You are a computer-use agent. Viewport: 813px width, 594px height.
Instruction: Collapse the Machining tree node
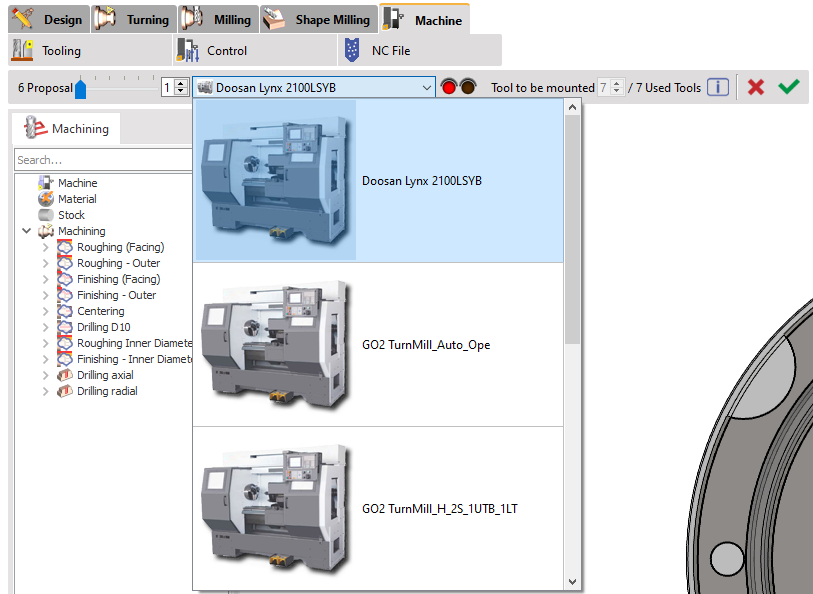26,231
